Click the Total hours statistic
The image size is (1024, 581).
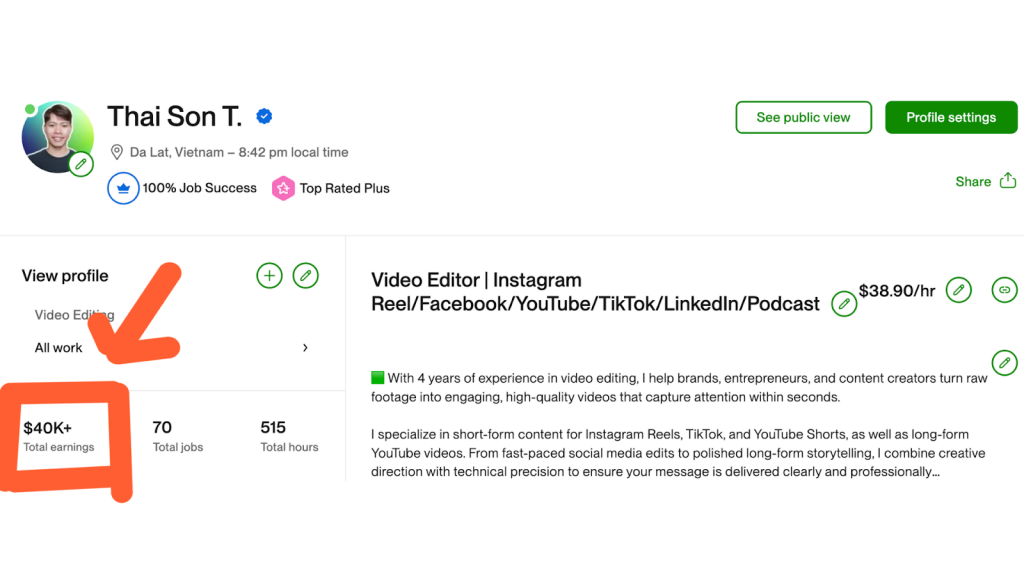289,436
